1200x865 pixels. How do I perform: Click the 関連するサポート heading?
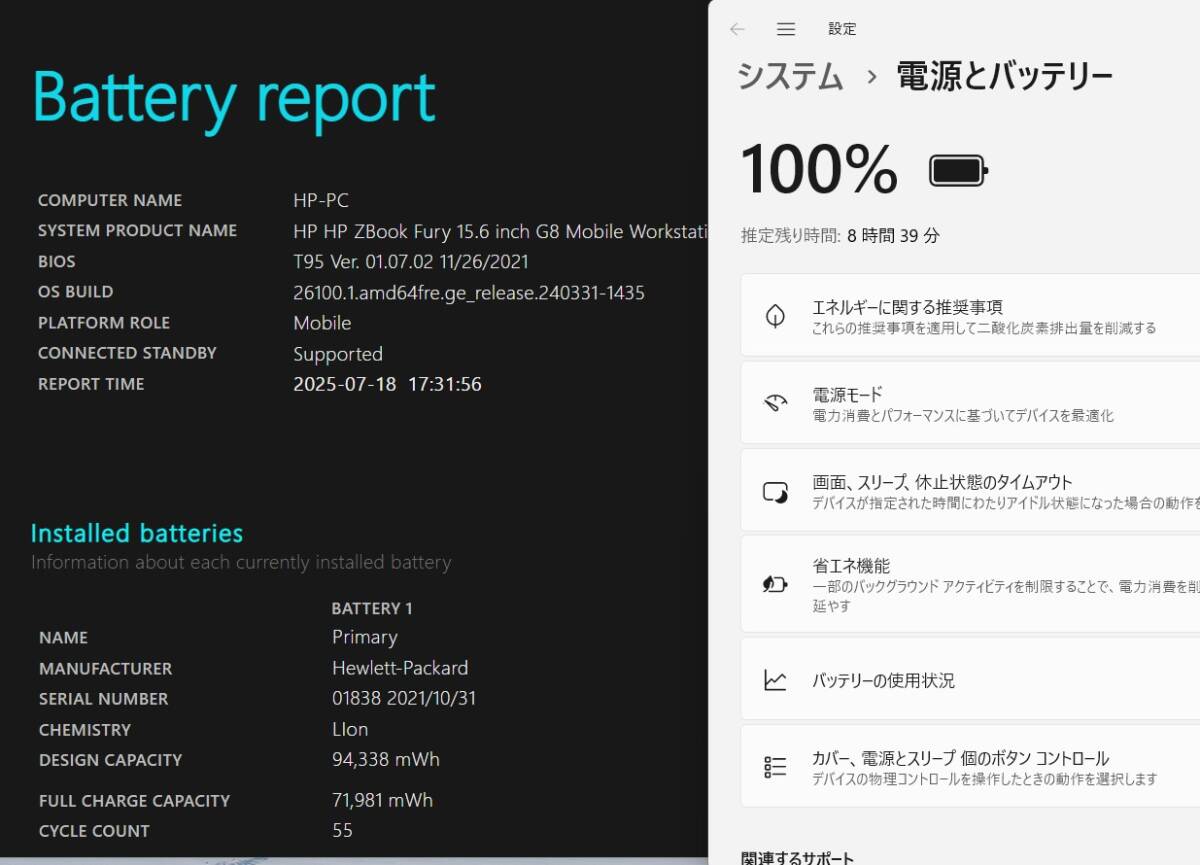tap(798, 858)
